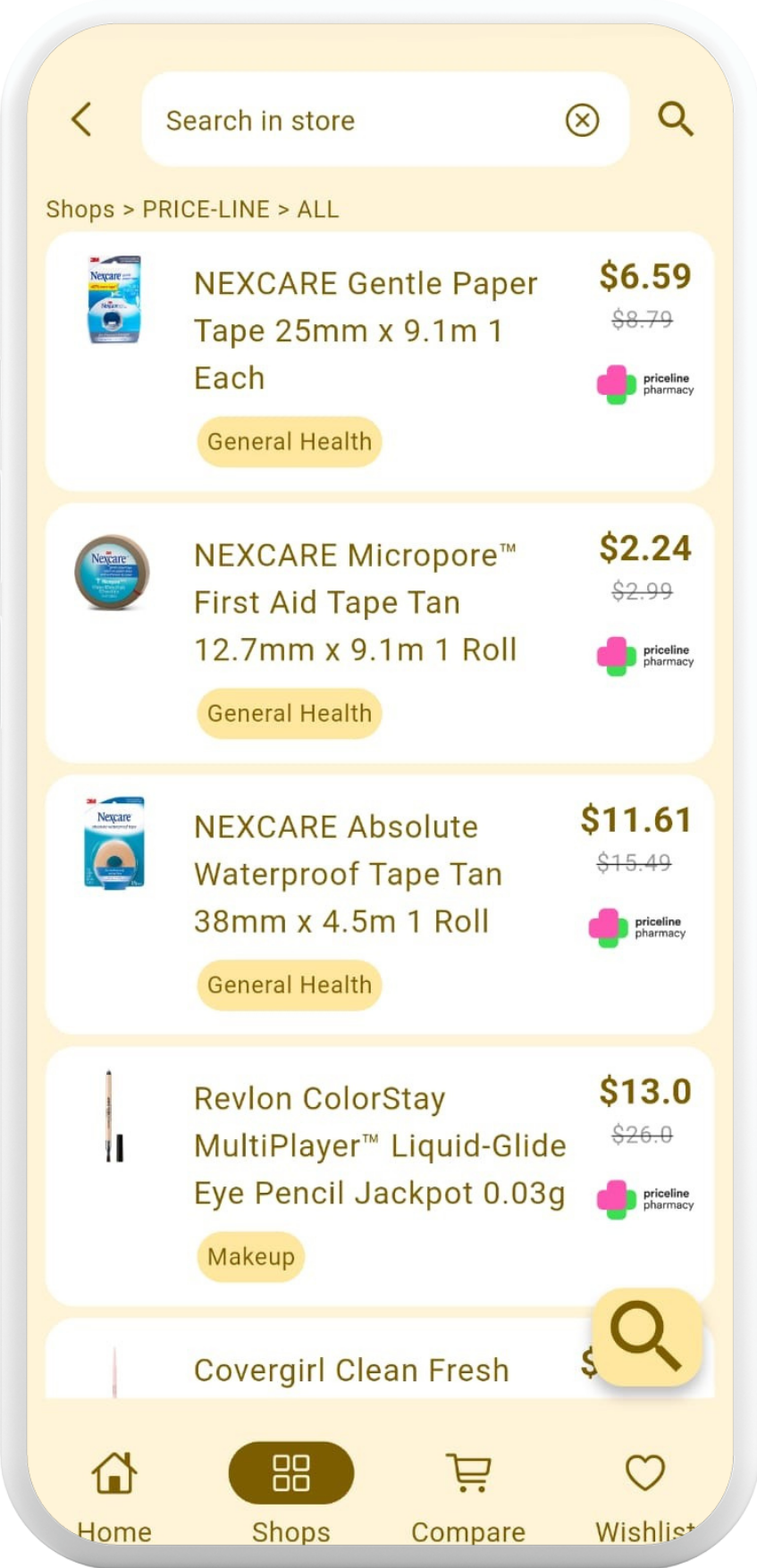Clear the search field with X icon
The image size is (757, 1568).
(582, 120)
